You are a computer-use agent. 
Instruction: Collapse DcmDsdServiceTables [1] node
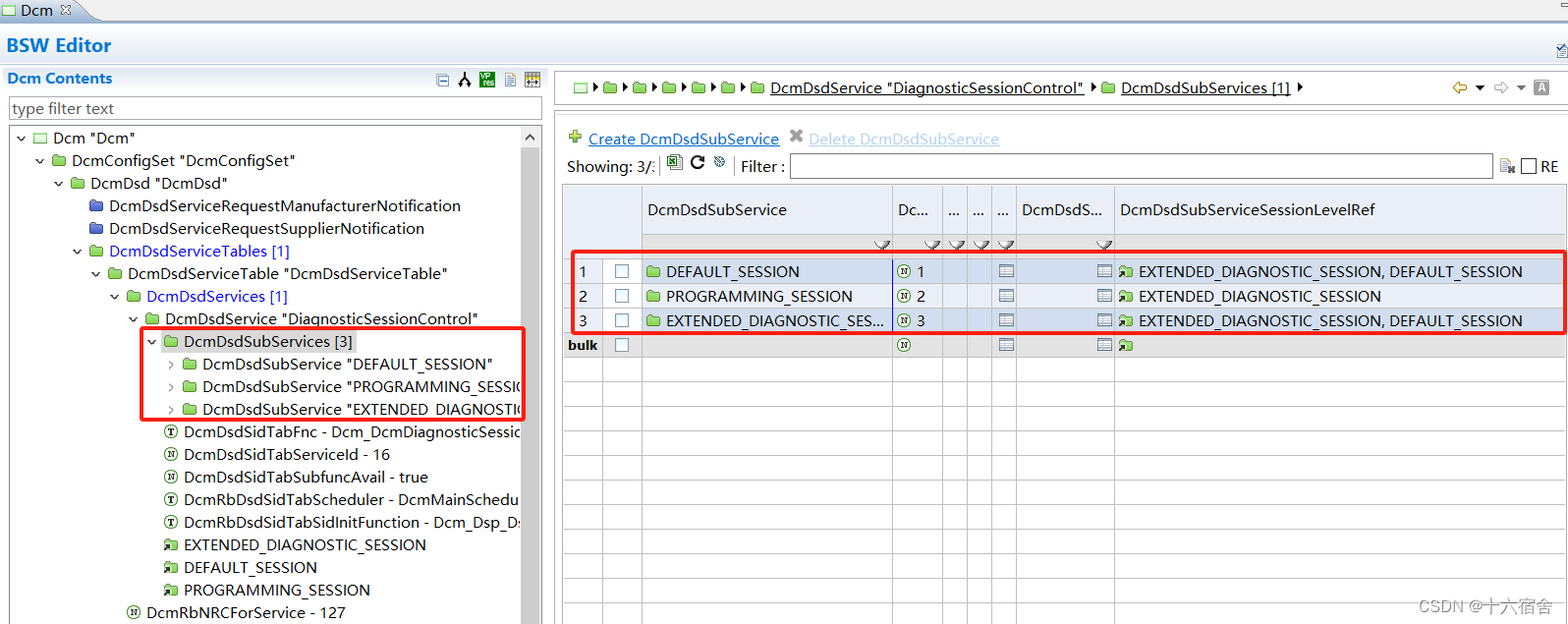click(x=78, y=252)
